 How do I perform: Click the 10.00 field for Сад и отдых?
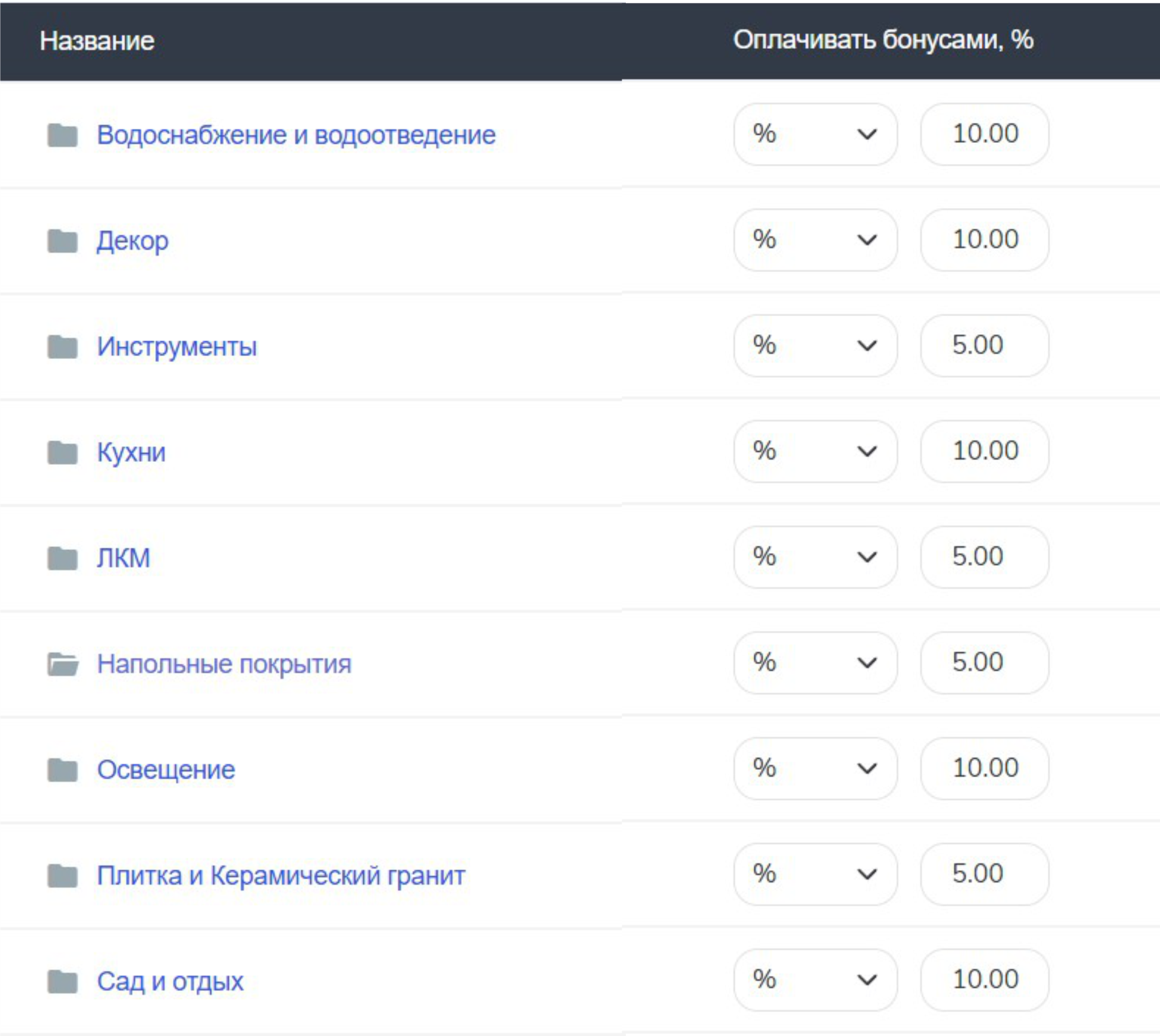(x=984, y=980)
